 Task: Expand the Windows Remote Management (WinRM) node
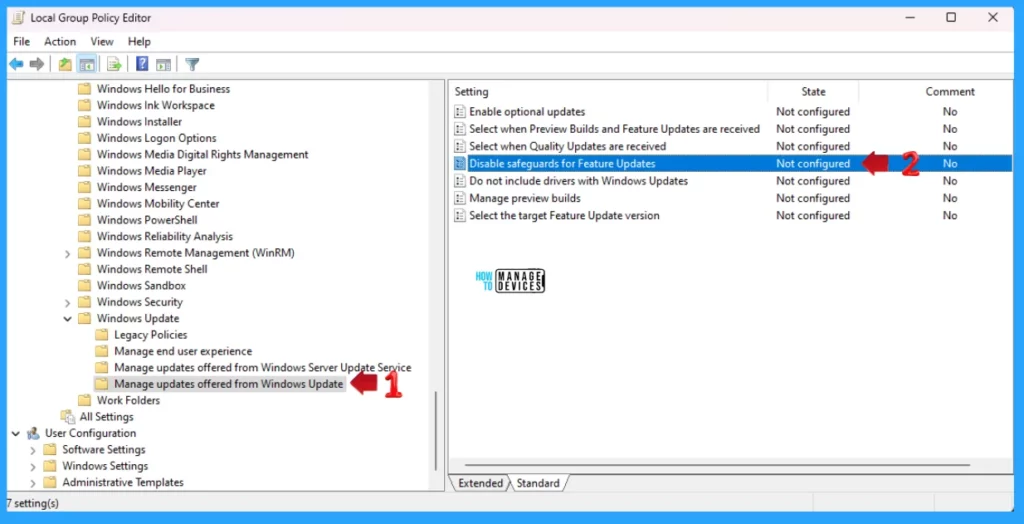pos(67,254)
